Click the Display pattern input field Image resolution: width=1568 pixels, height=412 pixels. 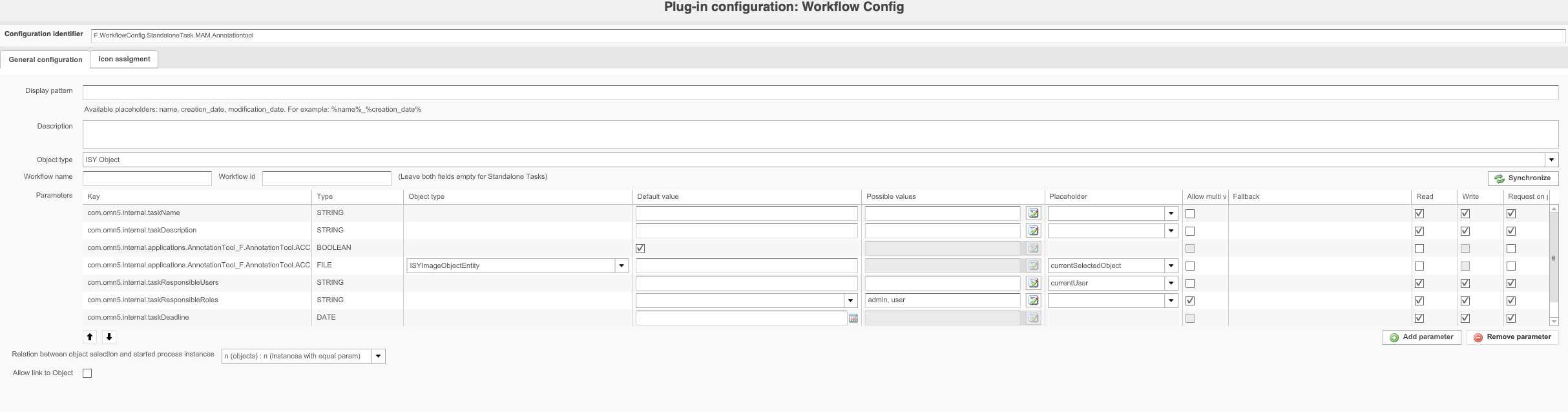coord(821,92)
